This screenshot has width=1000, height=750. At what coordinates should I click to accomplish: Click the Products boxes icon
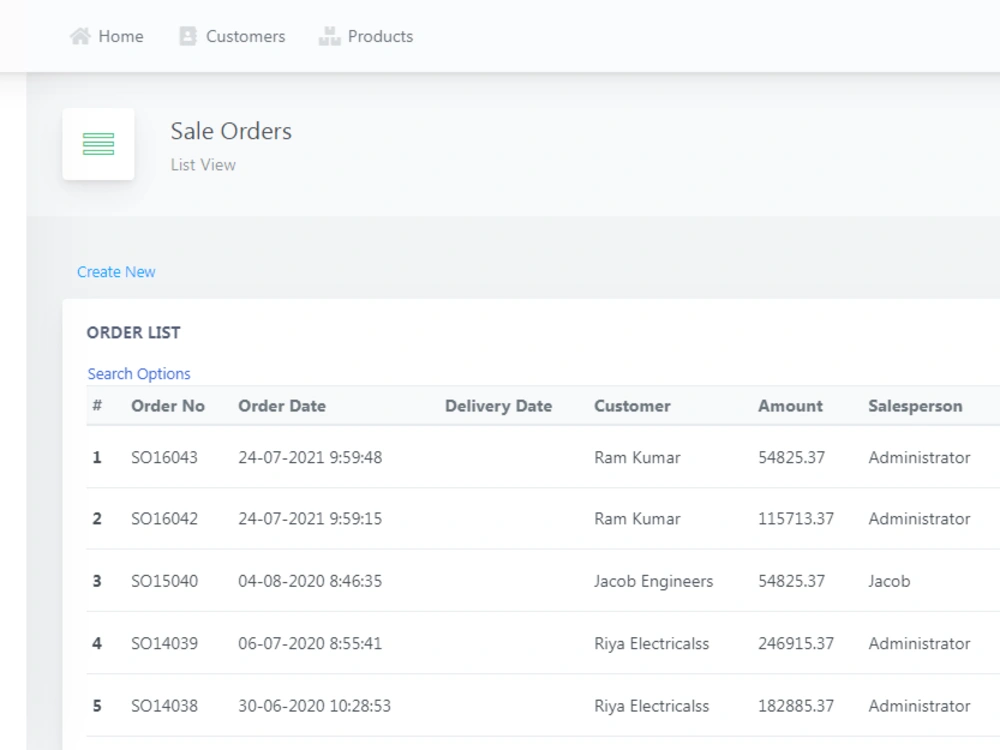click(329, 36)
